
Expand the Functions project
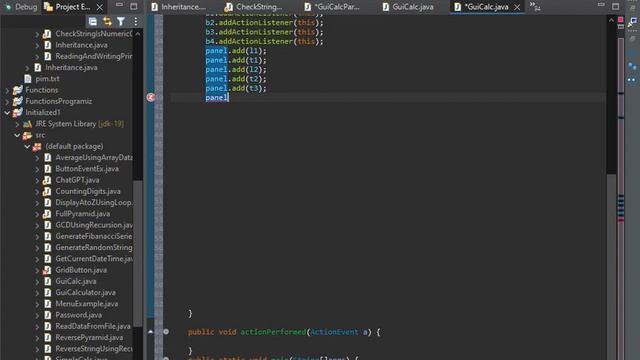[7, 90]
